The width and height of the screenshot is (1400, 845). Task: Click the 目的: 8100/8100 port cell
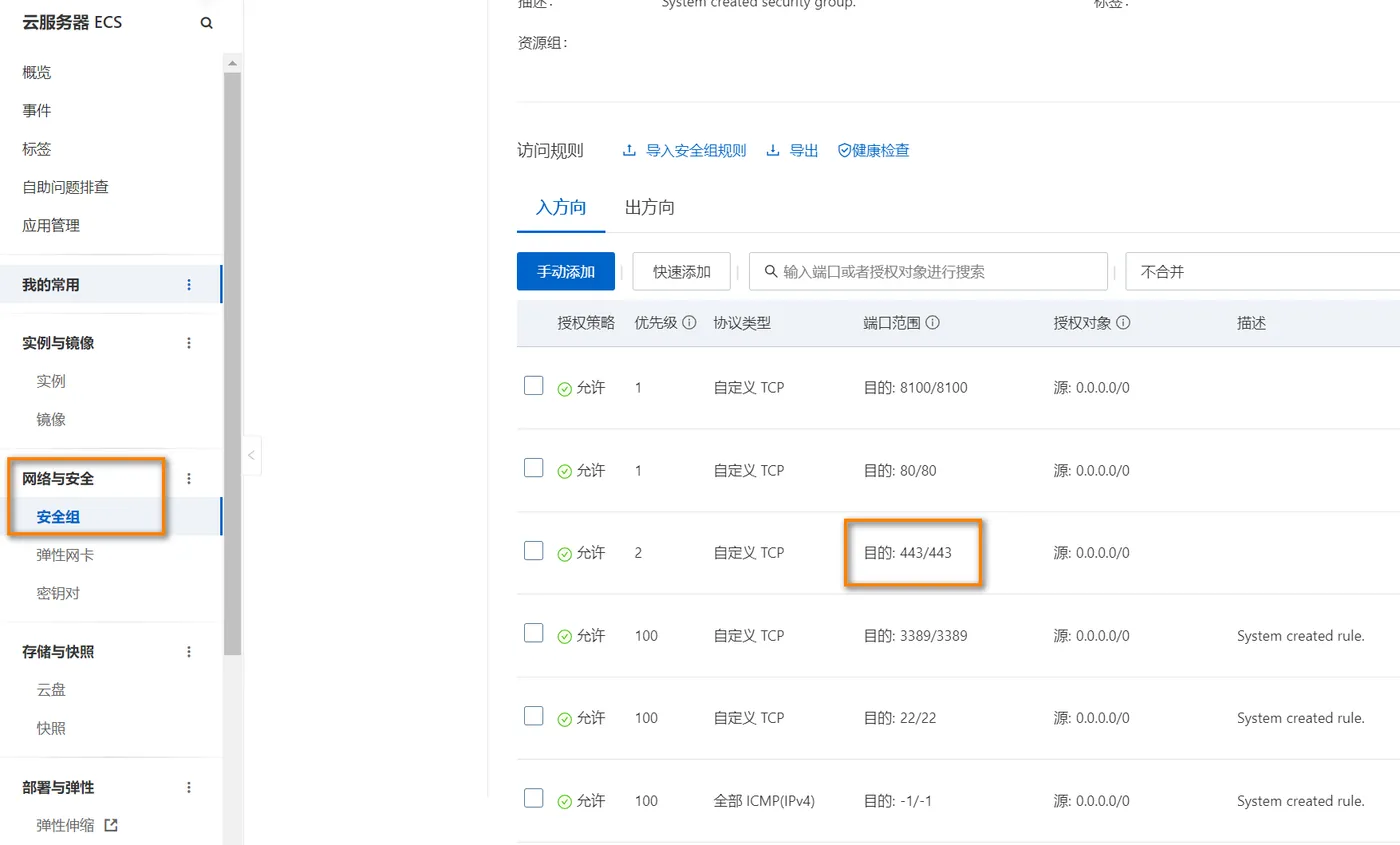click(916, 388)
